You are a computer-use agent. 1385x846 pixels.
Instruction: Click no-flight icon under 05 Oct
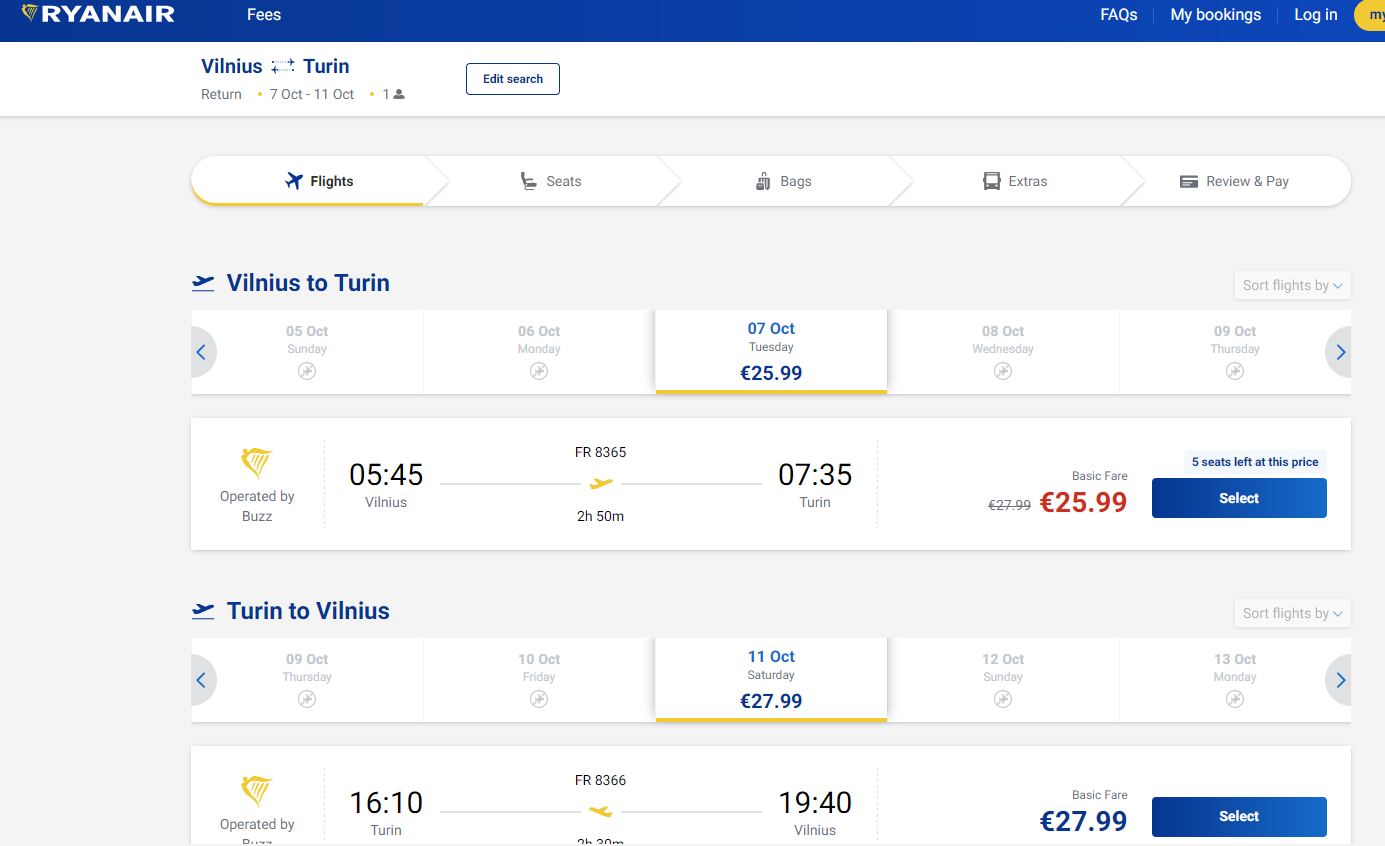[x=307, y=371]
